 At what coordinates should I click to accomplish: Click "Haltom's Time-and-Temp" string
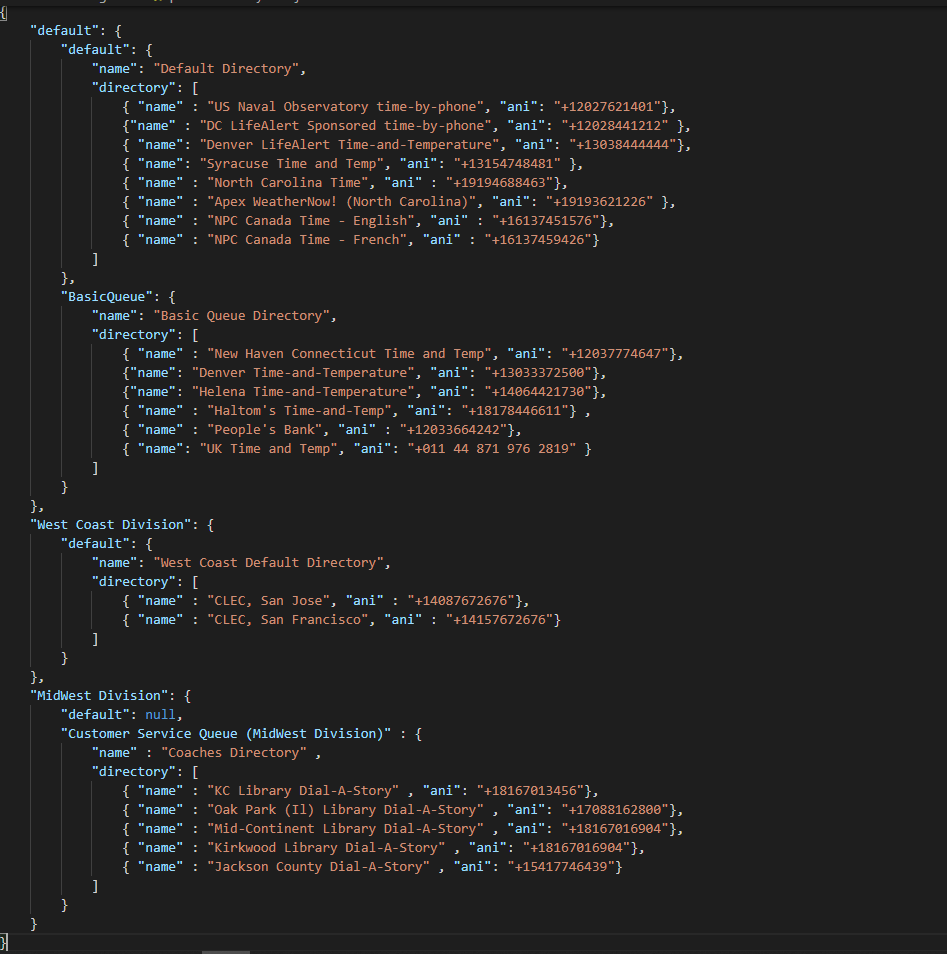point(299,411)
